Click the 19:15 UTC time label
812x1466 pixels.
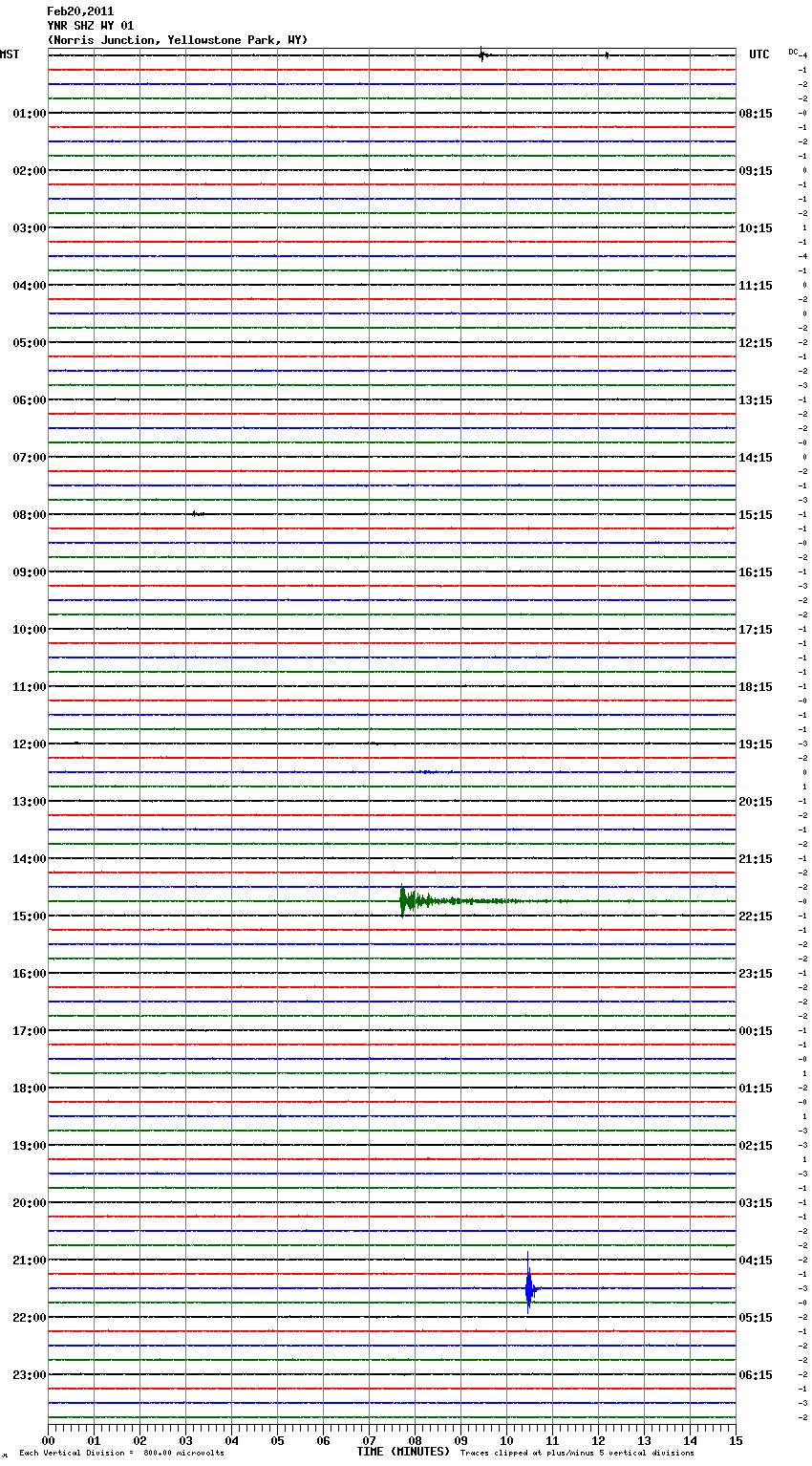(756, 744)
